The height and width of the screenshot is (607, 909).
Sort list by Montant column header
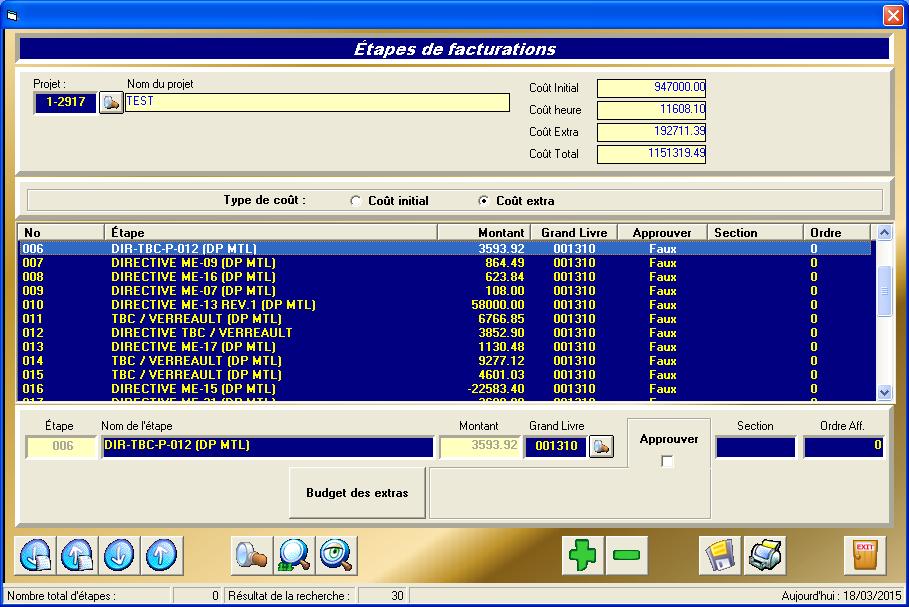[484, 233]
